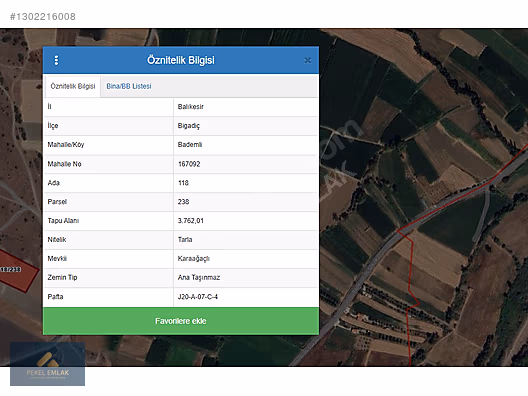This screenshot has height=396, width=528.
Task: Select the Ada value 118
Action: pyautogui.click(x=183, y=183)
